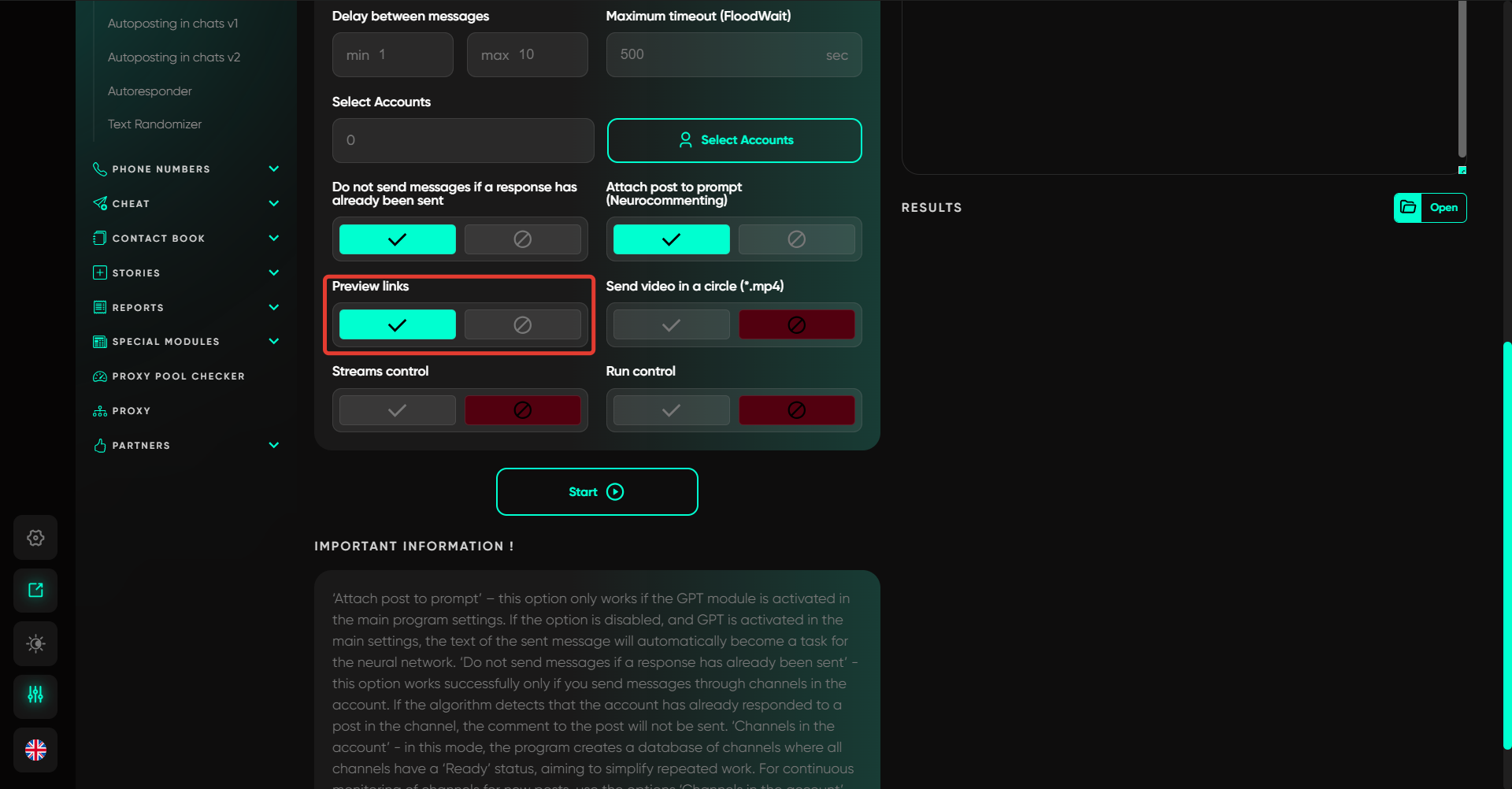The width and height of the screenshot is (1512, 789).
Task: Open the UK flag language selector
Action: [x=35, y=750]
